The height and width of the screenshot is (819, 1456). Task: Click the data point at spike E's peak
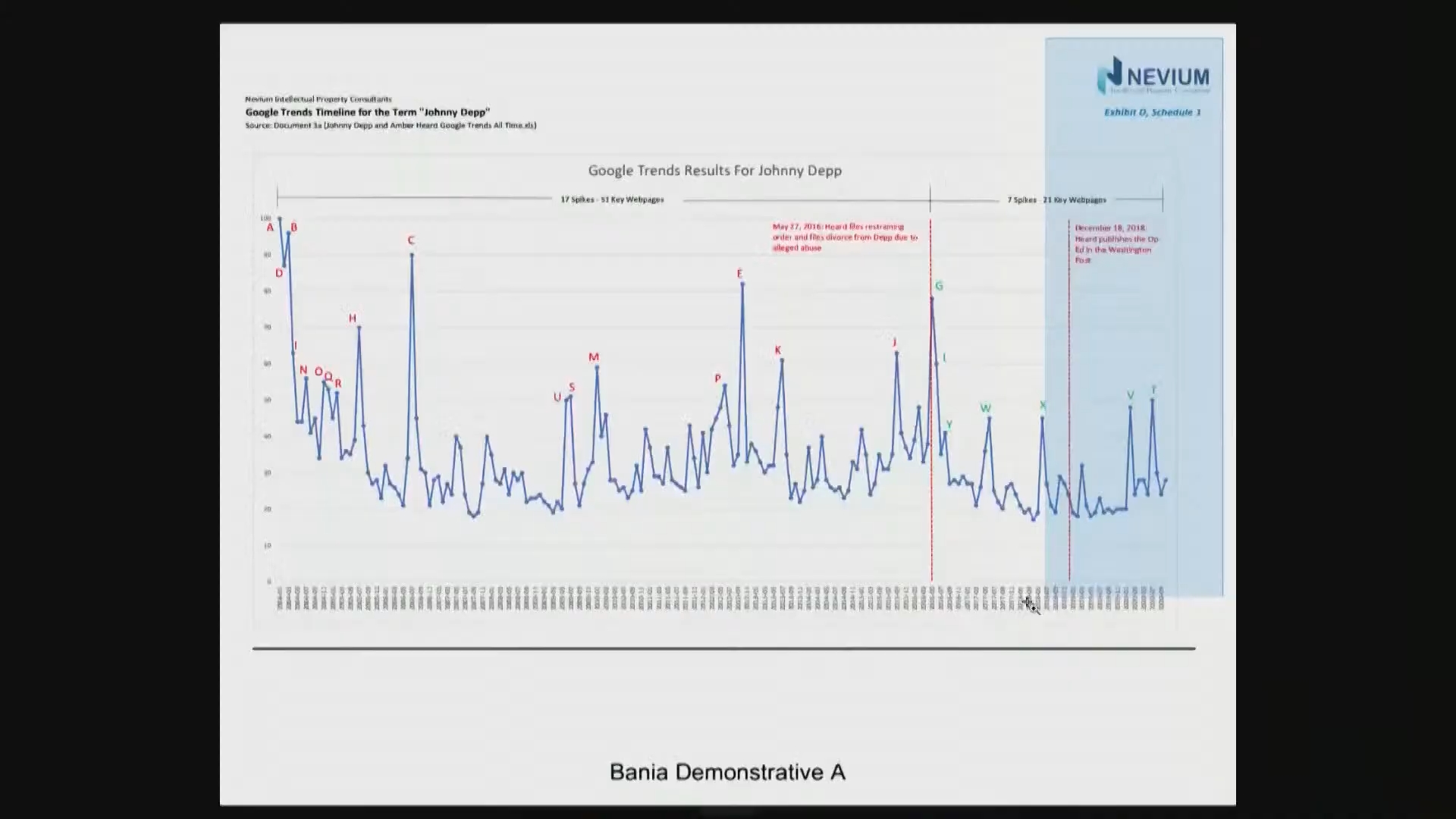742,284
